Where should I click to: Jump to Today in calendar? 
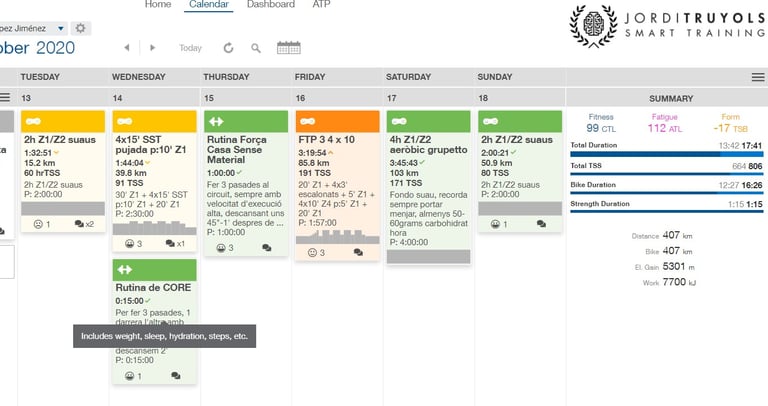pos(191,48)
